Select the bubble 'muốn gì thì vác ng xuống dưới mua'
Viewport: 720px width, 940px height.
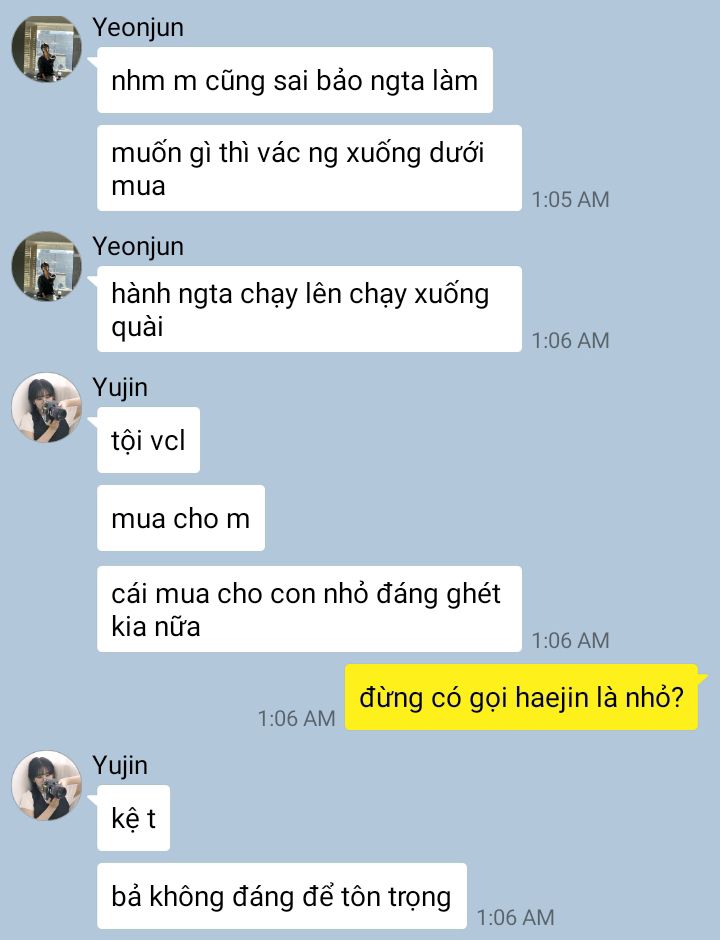309,168
